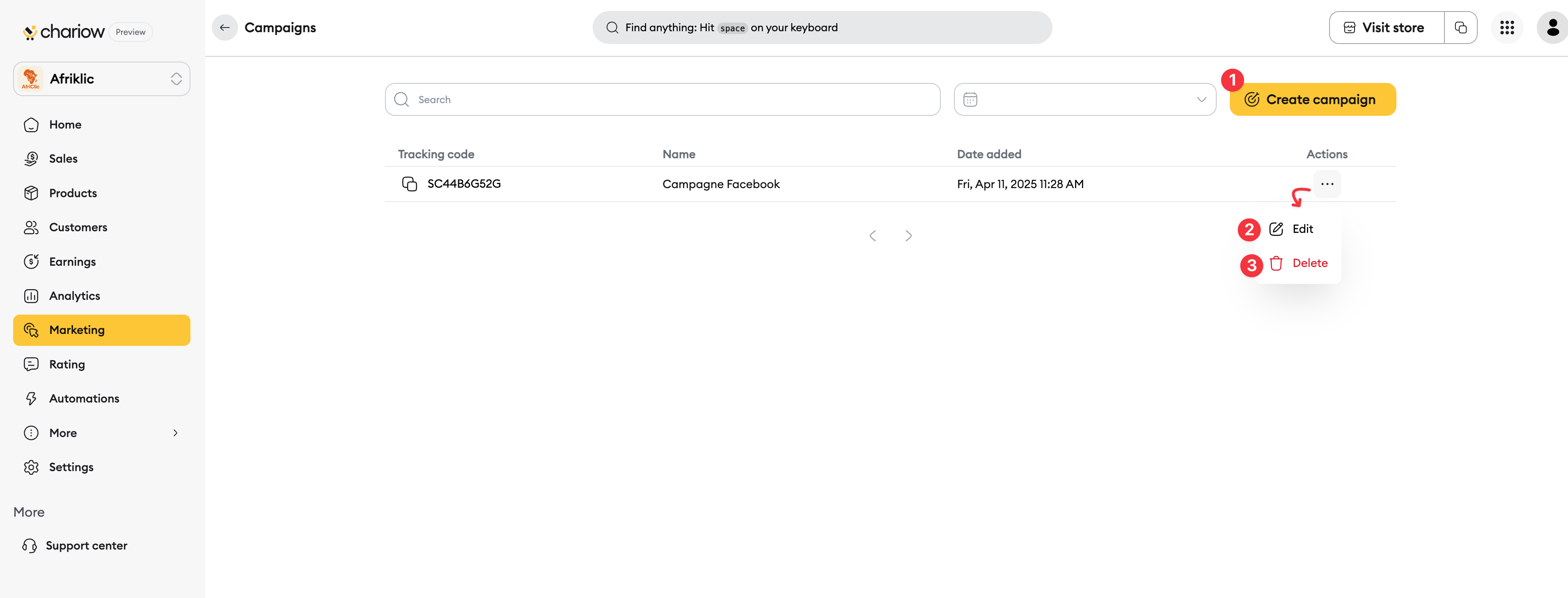The image size is (1568, 598).
Task: Go back using the arrow beside Campaigns
Action: tap(225, 28)
